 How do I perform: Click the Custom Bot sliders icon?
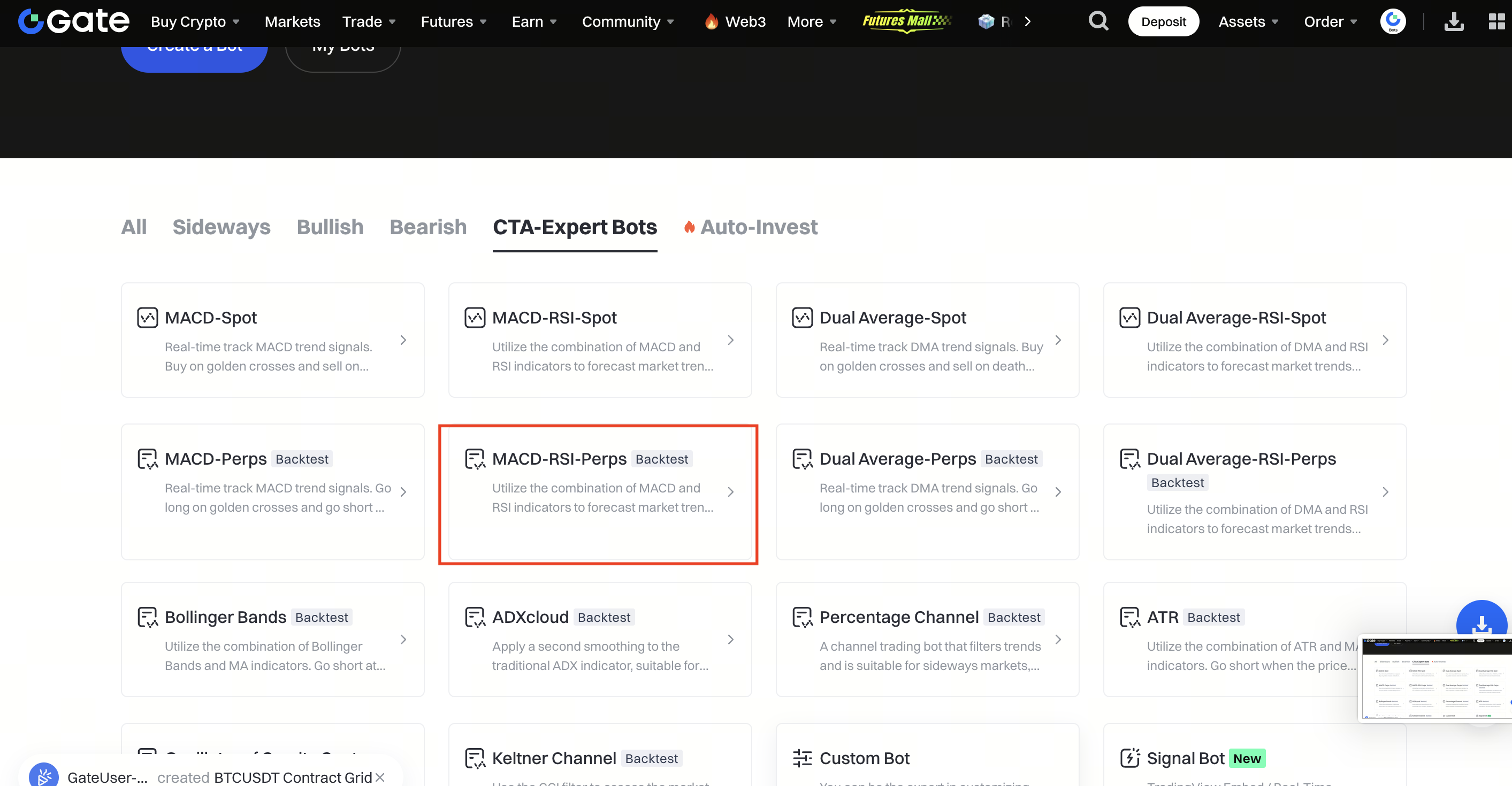[x=802, y=758]
